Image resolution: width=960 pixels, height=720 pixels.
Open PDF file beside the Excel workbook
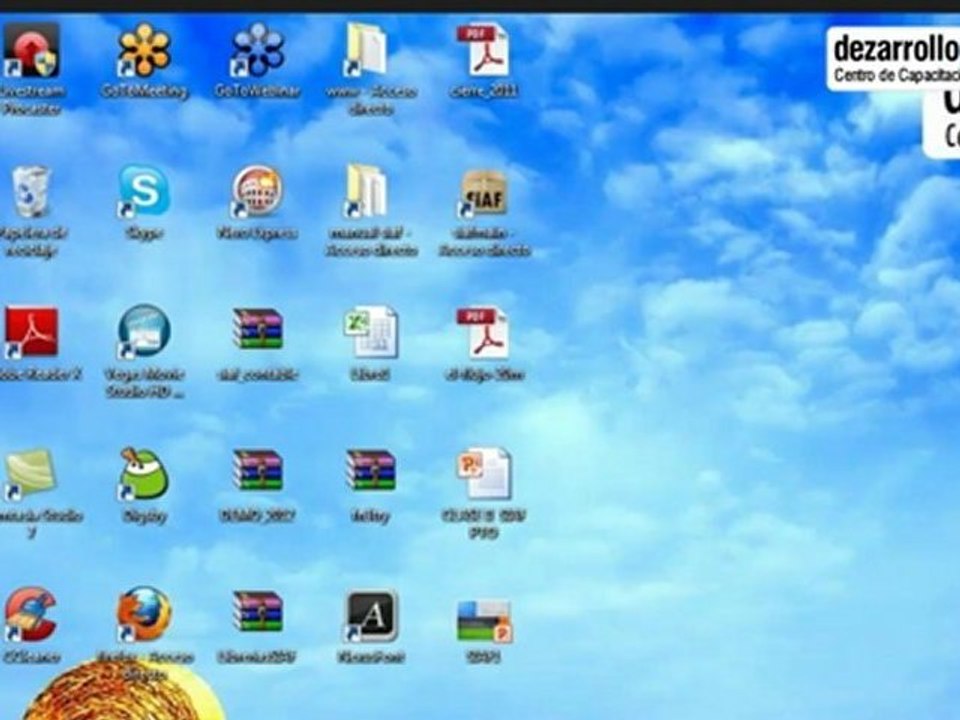point(482,332)
